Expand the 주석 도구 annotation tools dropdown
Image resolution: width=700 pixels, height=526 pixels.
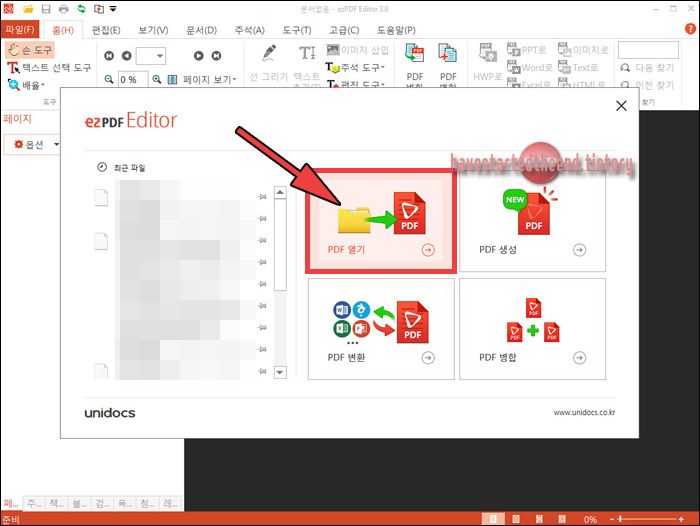[x=355, y=67]
